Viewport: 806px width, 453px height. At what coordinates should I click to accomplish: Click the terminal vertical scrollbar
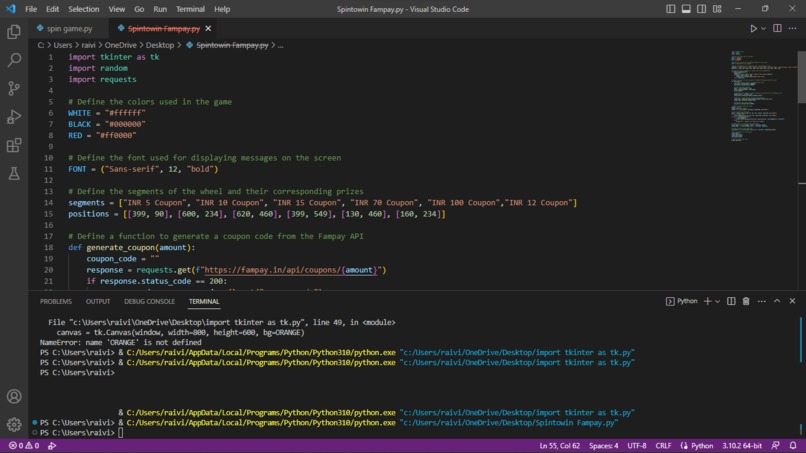pyautogui.click(x=800, y=339)
